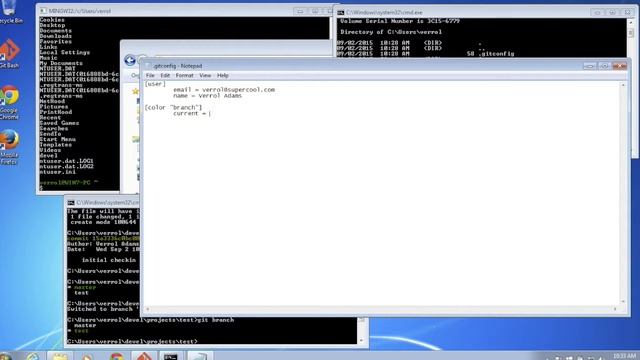Screen dimensions: 640x360
Task: Open the View menu in Notepad
Action: coord(205,76)
